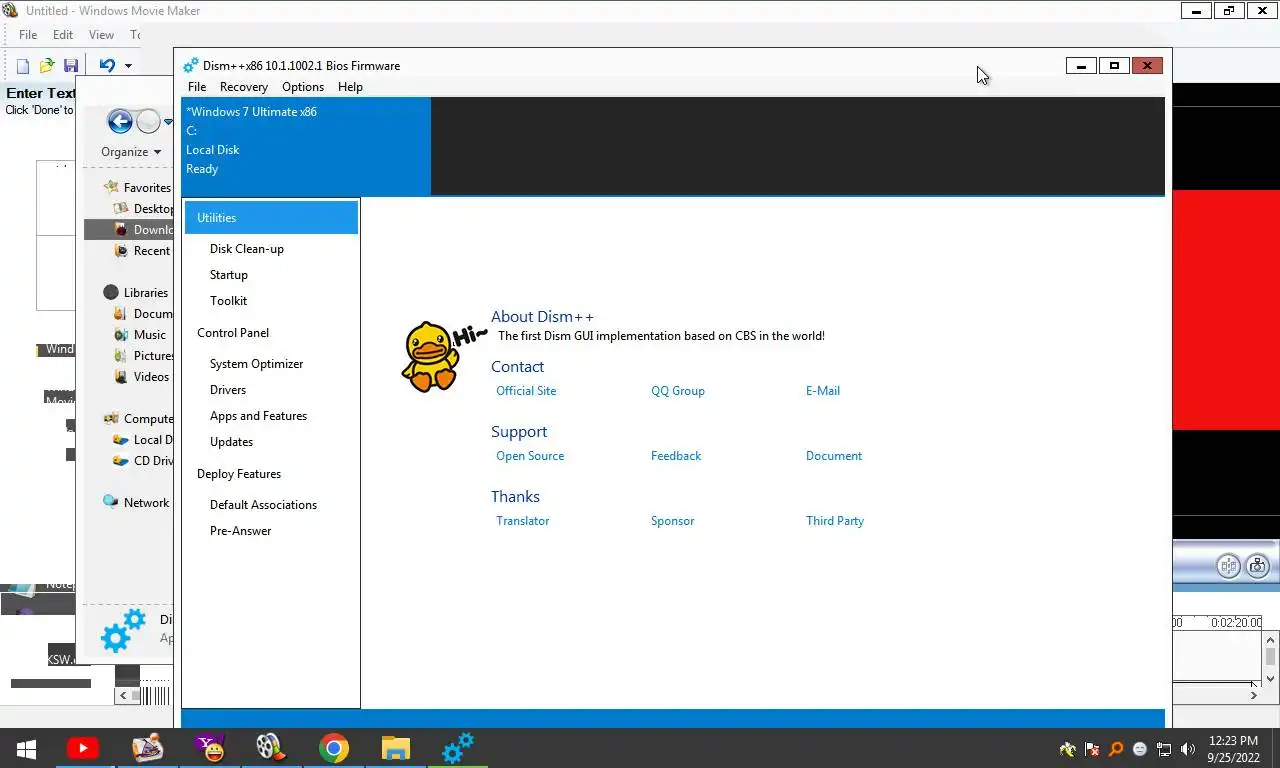This screenshot has width=1280, height=768.
Task: Open the Help menu in Dism++
Action: [x=350, y=87]
